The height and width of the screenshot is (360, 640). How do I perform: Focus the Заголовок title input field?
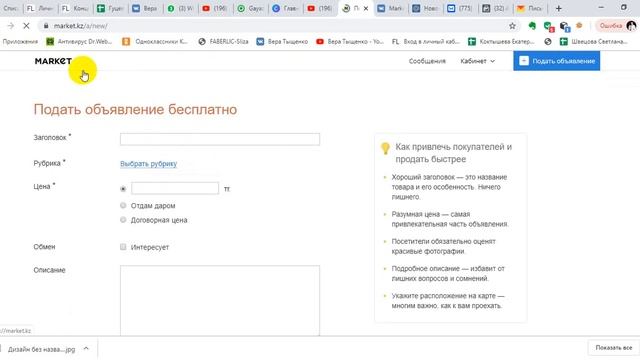point(220,139)
